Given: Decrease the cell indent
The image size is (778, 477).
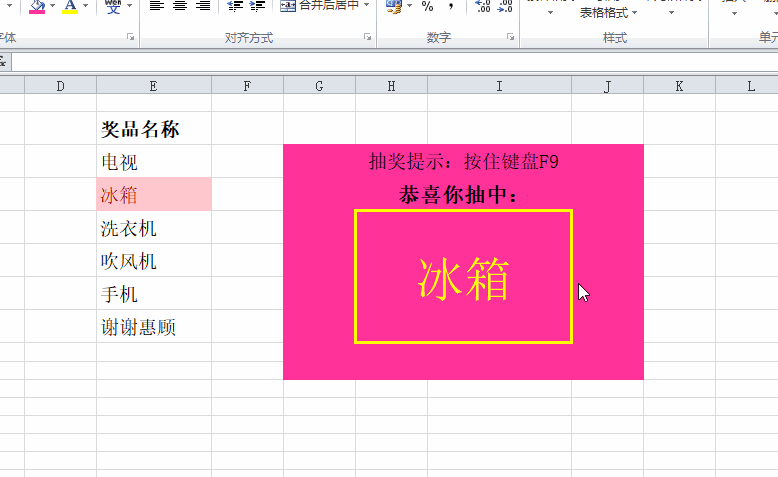Looking at the screenshot, I should click(x=235, y=6).
